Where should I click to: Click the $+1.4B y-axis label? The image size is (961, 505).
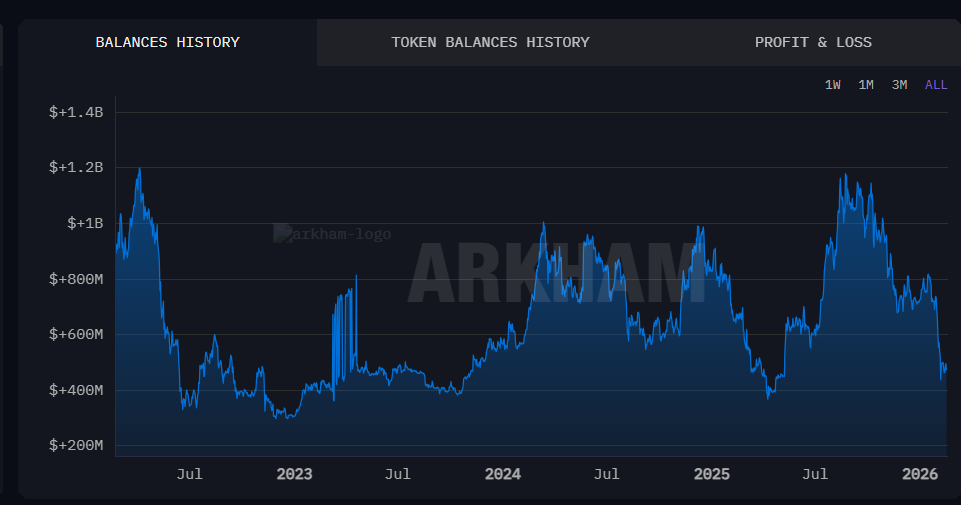click(x=76, y=112)
